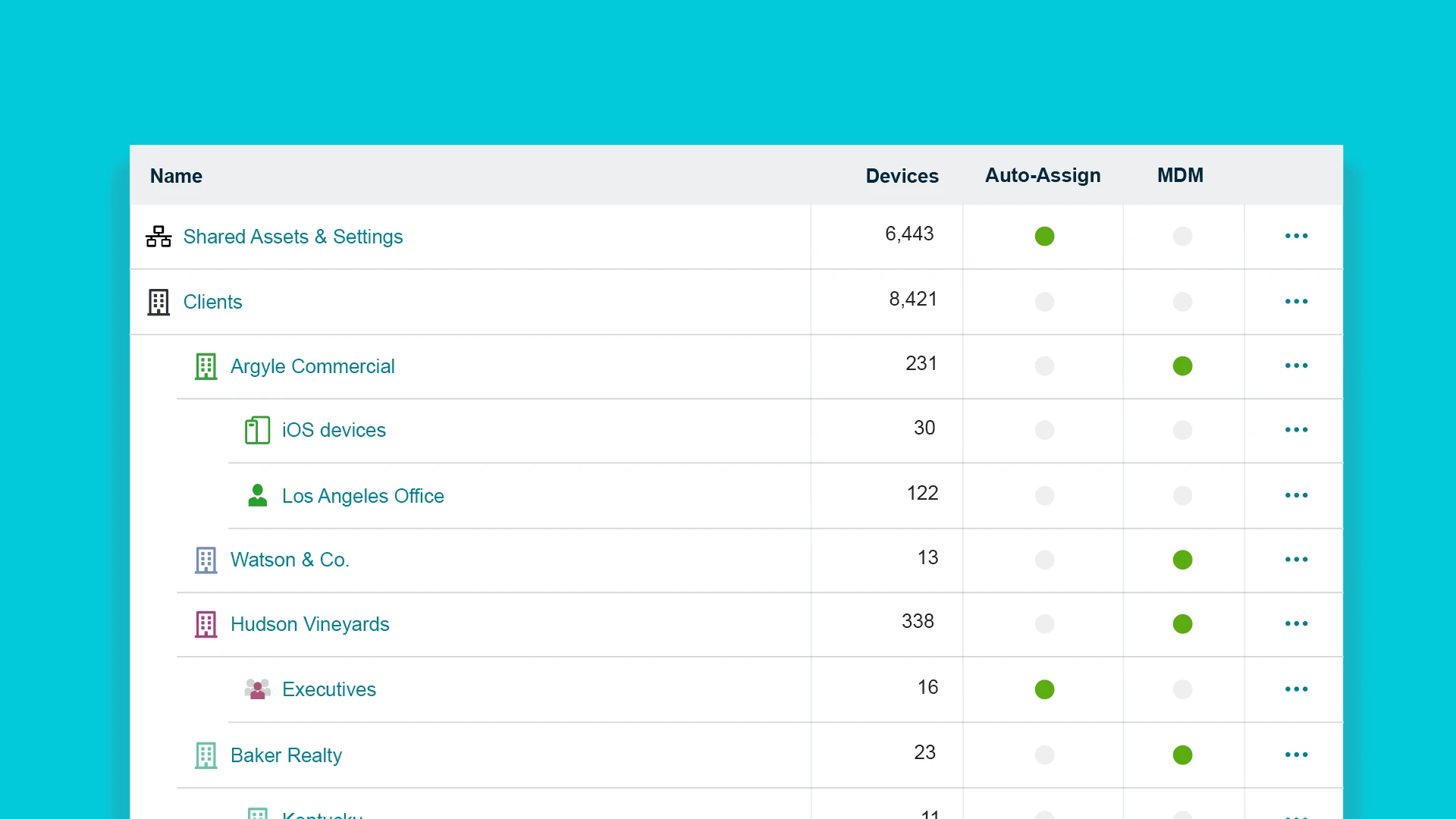Viewport: 1456px width, 819px height.
Task: Click the device count for Clients
Action: point(912,299)
